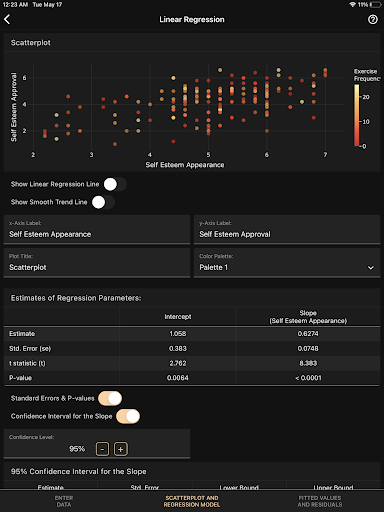Enable the Show Linear Regression Line switch
The image size is (384, 512).
coord(115,184)
